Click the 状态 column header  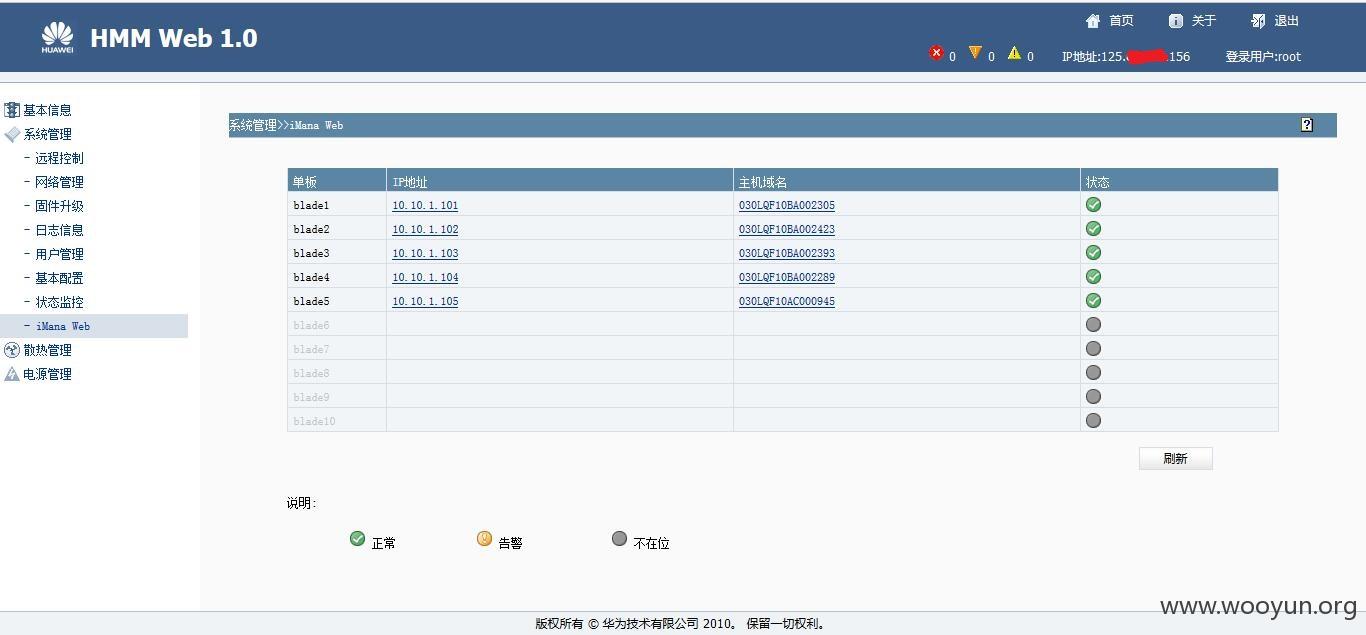pyautogui.click(x=1097, y=182)
